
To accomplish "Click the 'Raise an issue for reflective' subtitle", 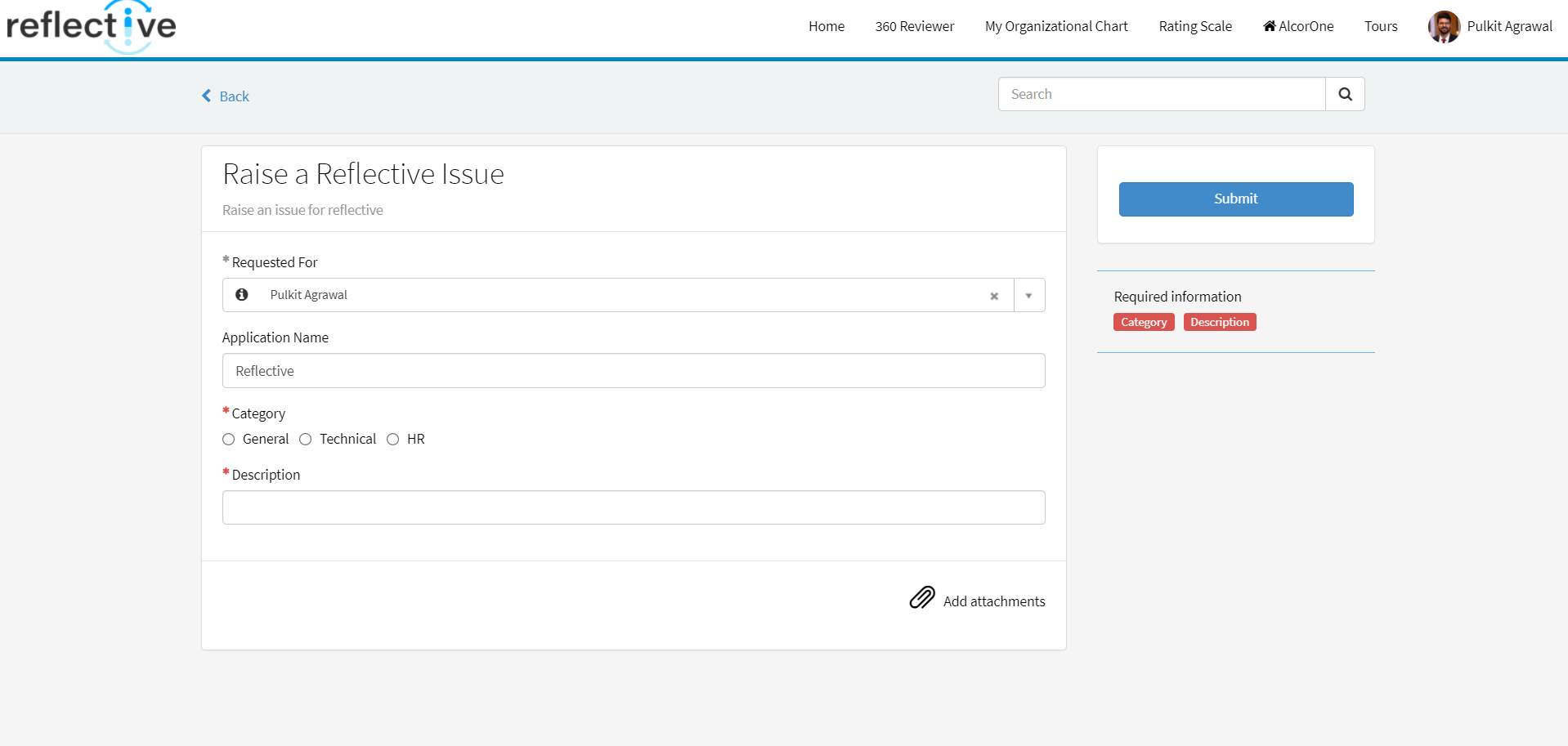I will (302, 210).
